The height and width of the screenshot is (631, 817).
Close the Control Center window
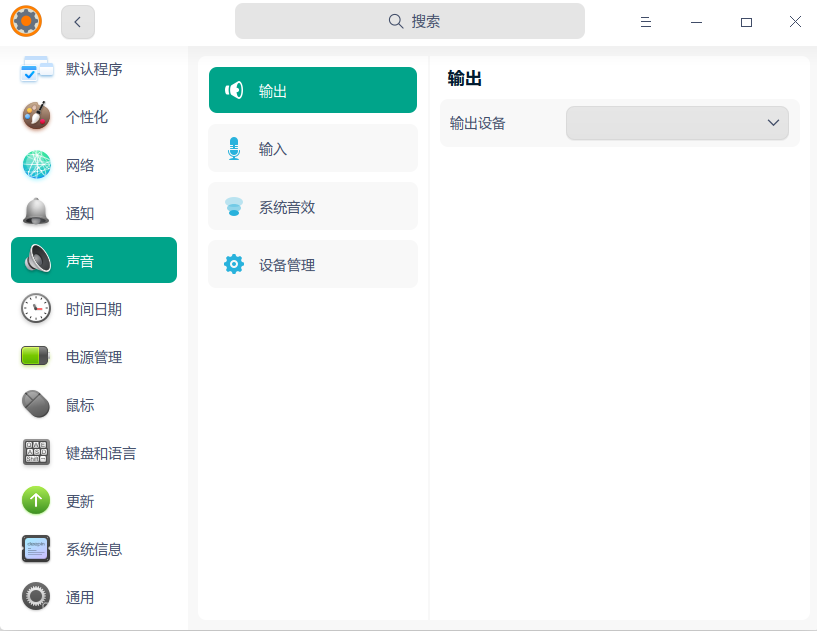coord(795,22)
